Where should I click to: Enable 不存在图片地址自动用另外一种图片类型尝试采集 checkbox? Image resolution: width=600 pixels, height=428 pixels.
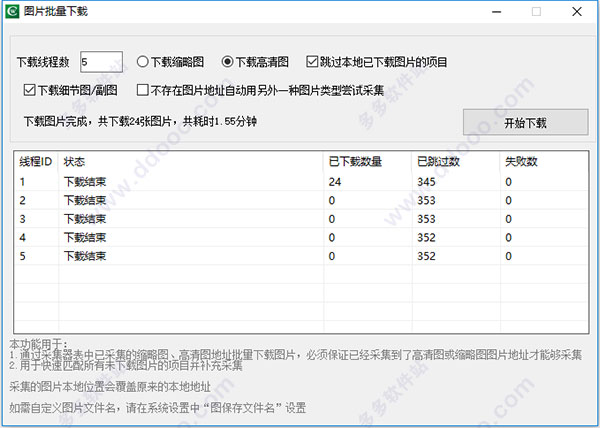tap(142, 89)
